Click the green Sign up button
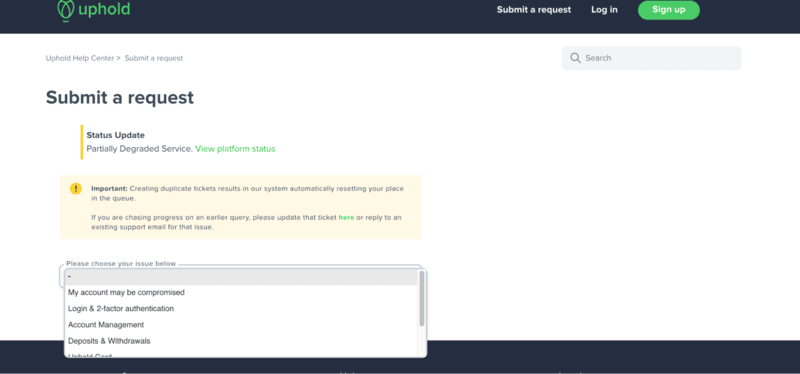 click(x=668, y=10)
